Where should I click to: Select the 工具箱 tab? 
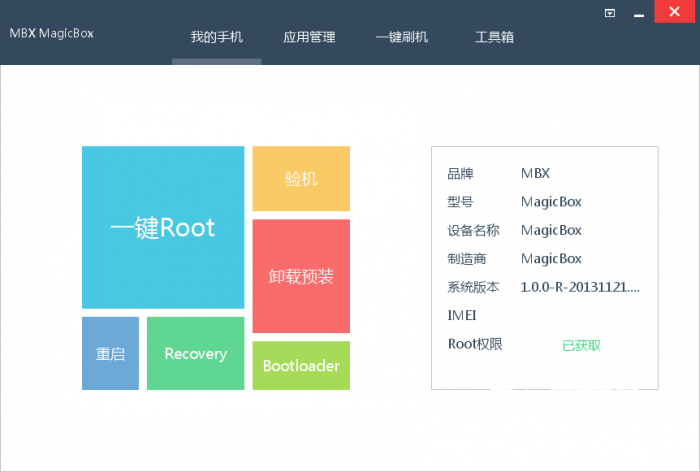494,37
